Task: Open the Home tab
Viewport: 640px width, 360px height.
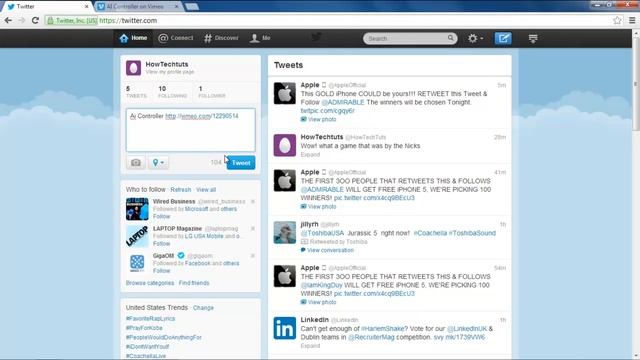Action: click(x=133, y=38)
